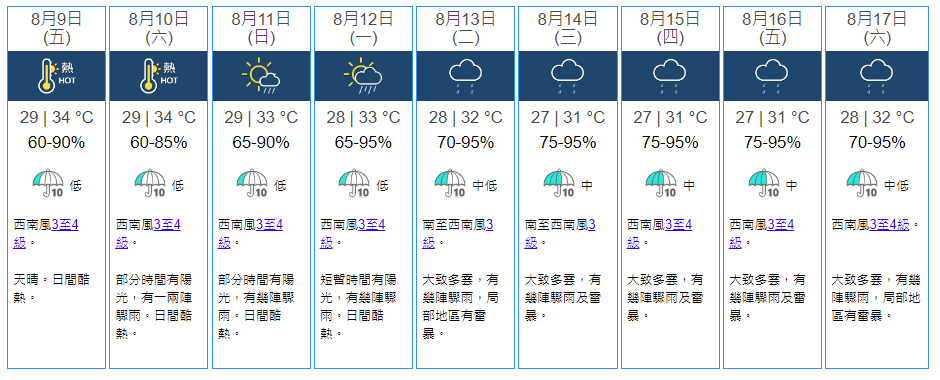Click the rain probability umbrella for 8月9日
This screenshot has height=380, width=940.
(48, 183)
